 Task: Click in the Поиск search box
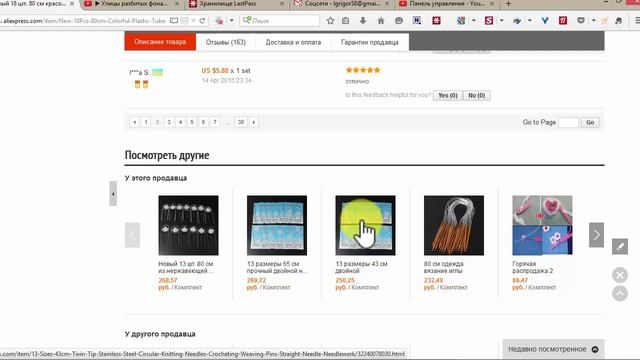280,20
